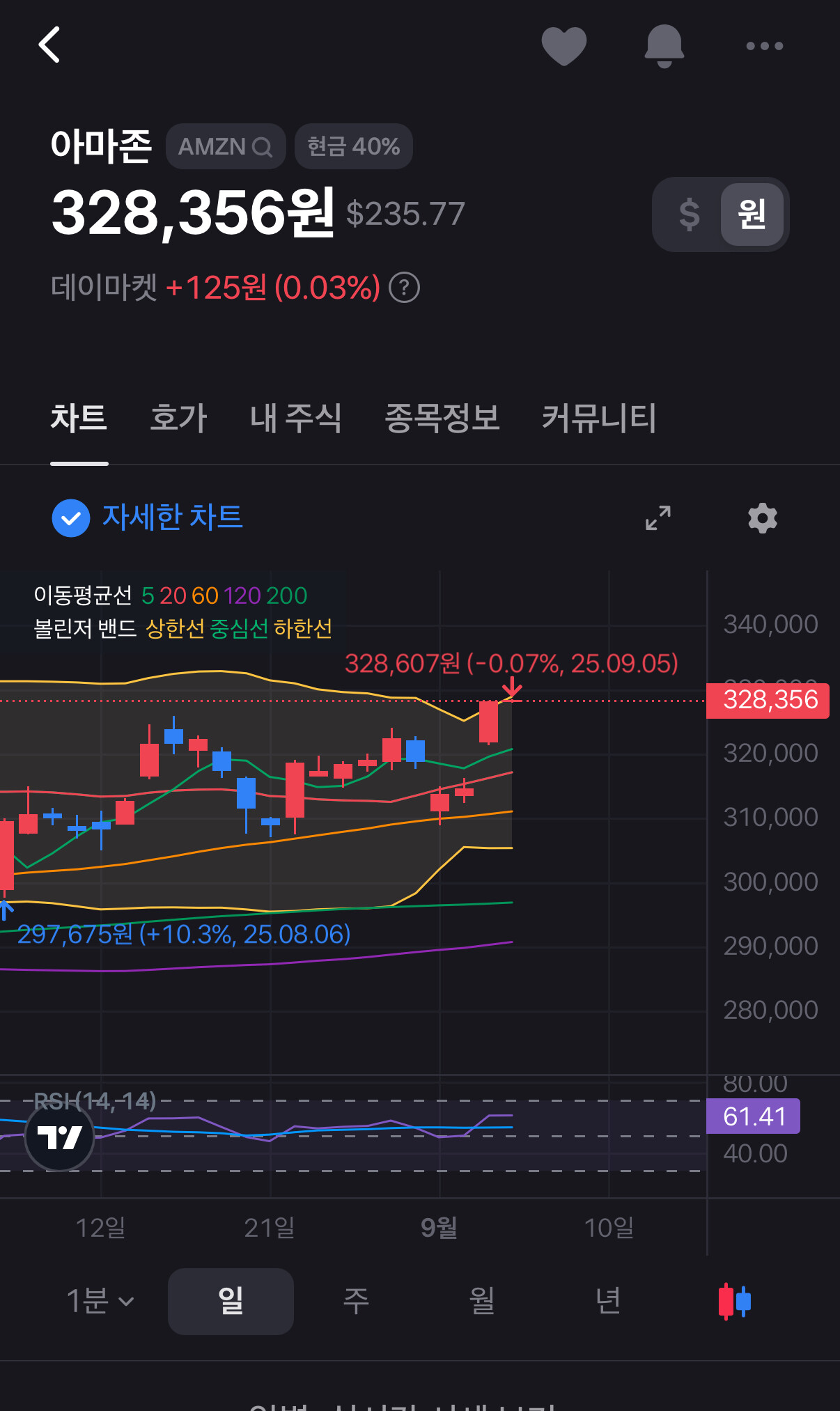Tap the Bollinger 중심선 label
The height and width of the screenshot is (1411, 840).
[x=239, y=629]
